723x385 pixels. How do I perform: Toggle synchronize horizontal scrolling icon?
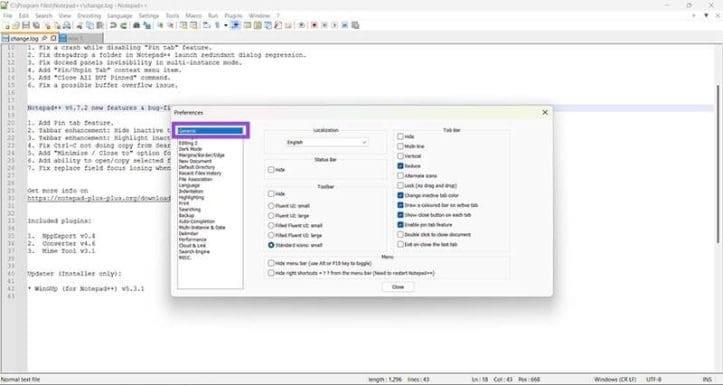click(194, 25)
